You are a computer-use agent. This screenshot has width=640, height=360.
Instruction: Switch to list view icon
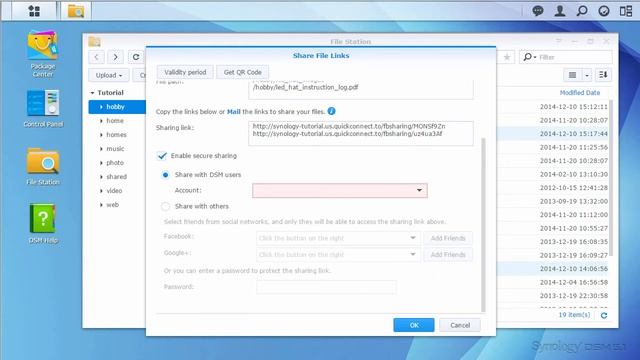click(573, 75)
